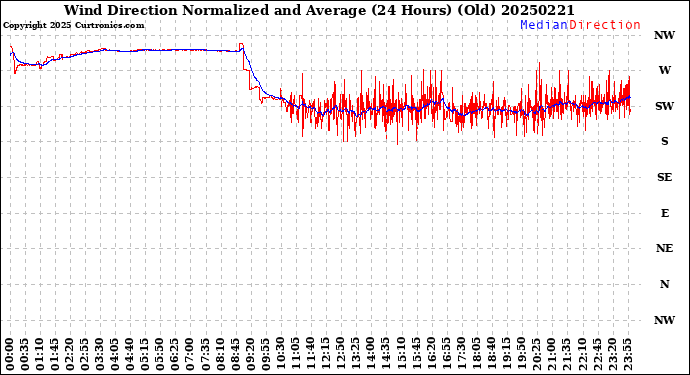Click the 02:55 time axis label
The height and width of the screenshot is (375, 690).
[x=85, y=354]
